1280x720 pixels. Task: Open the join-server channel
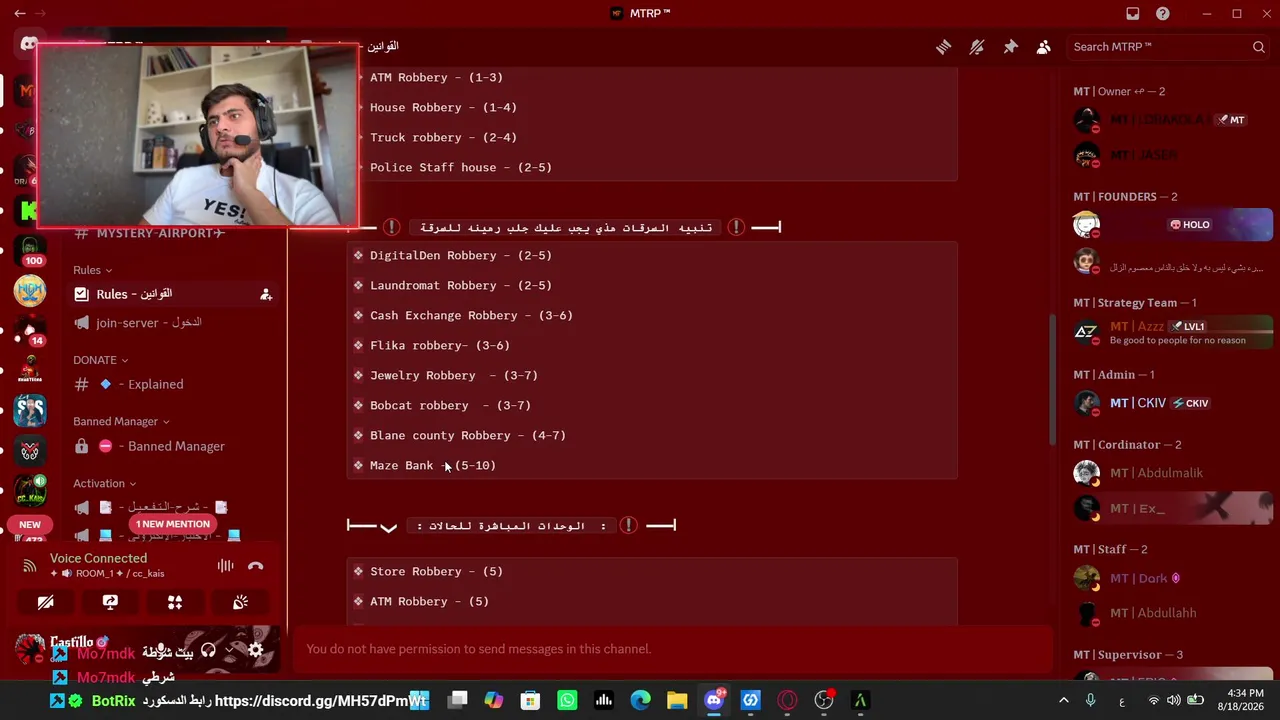point(173,323)
